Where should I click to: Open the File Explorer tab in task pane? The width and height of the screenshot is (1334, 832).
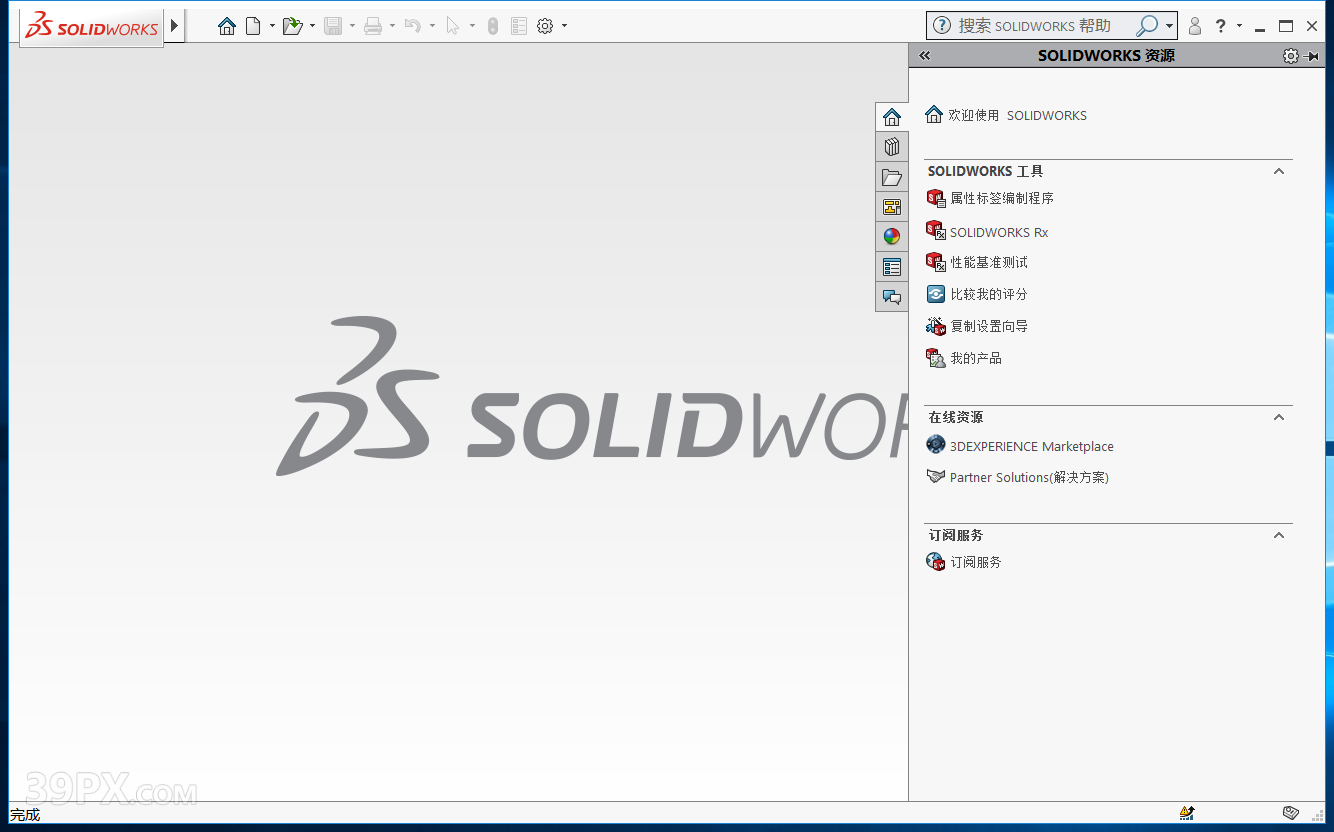tap(892, 177)
